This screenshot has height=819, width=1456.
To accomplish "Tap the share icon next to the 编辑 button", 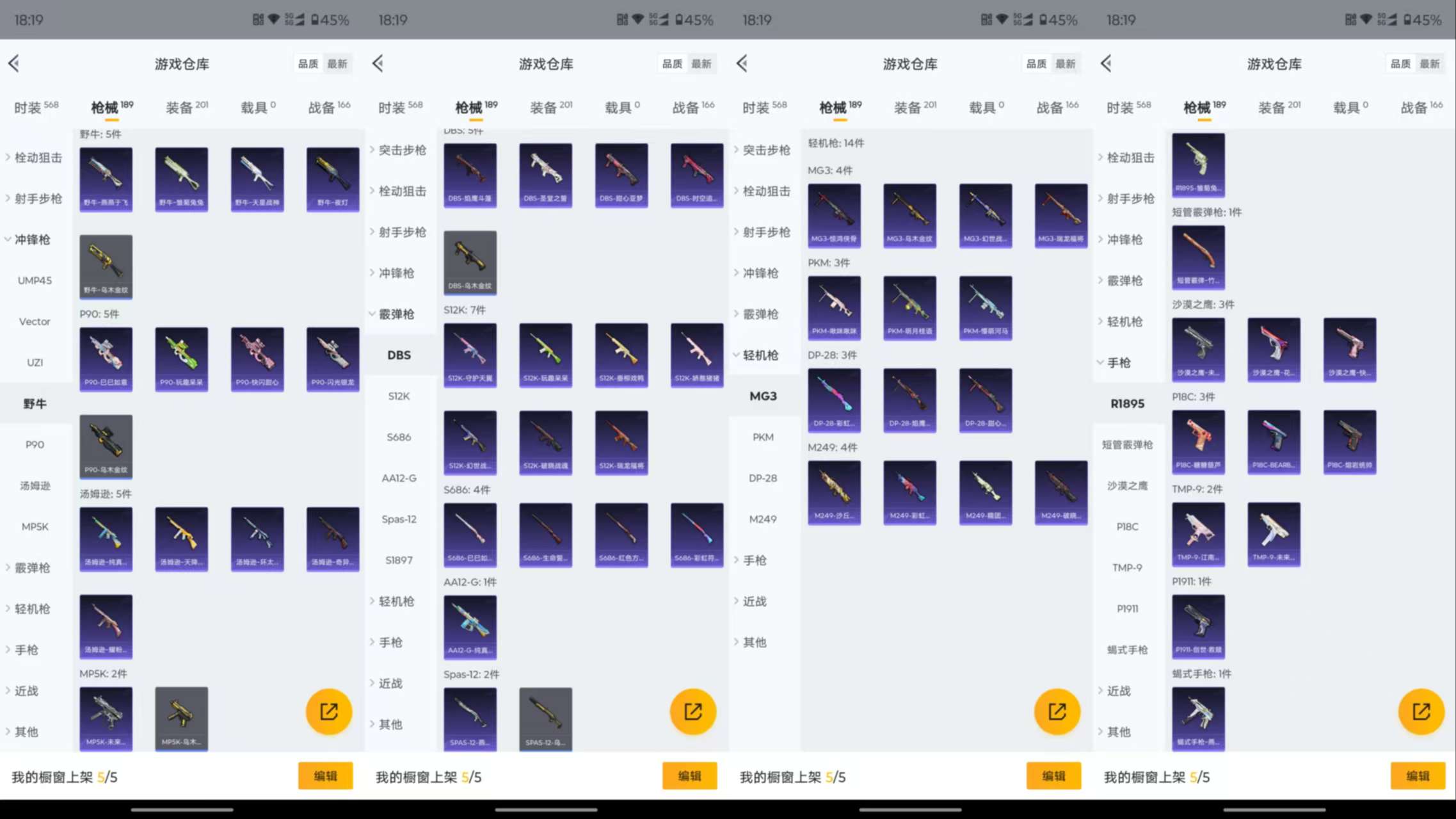I will (x=329, y=711).
